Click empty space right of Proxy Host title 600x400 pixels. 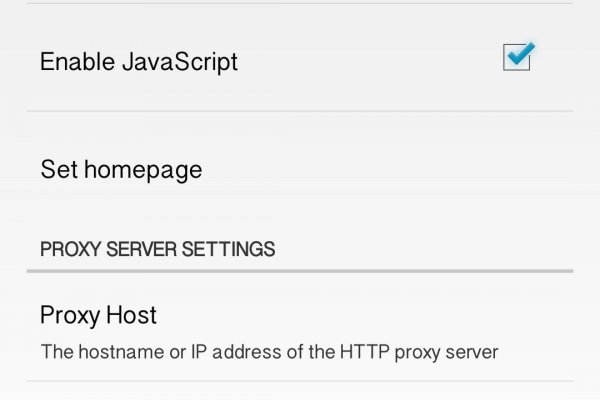click(x=380, y=316)
